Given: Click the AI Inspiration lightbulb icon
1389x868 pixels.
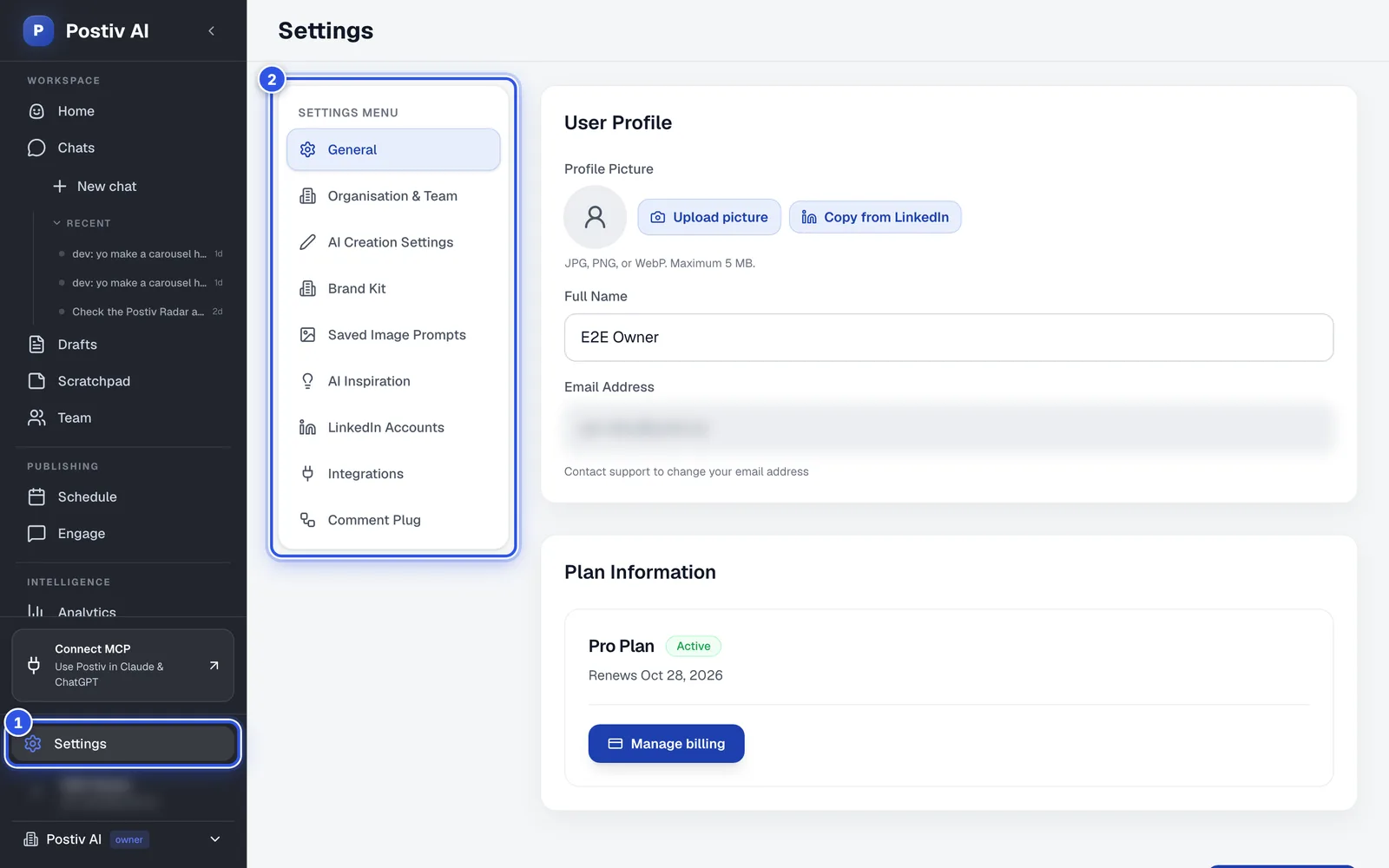Looking at the screenshot, I should pyautogui.click(x=307, y=381).
